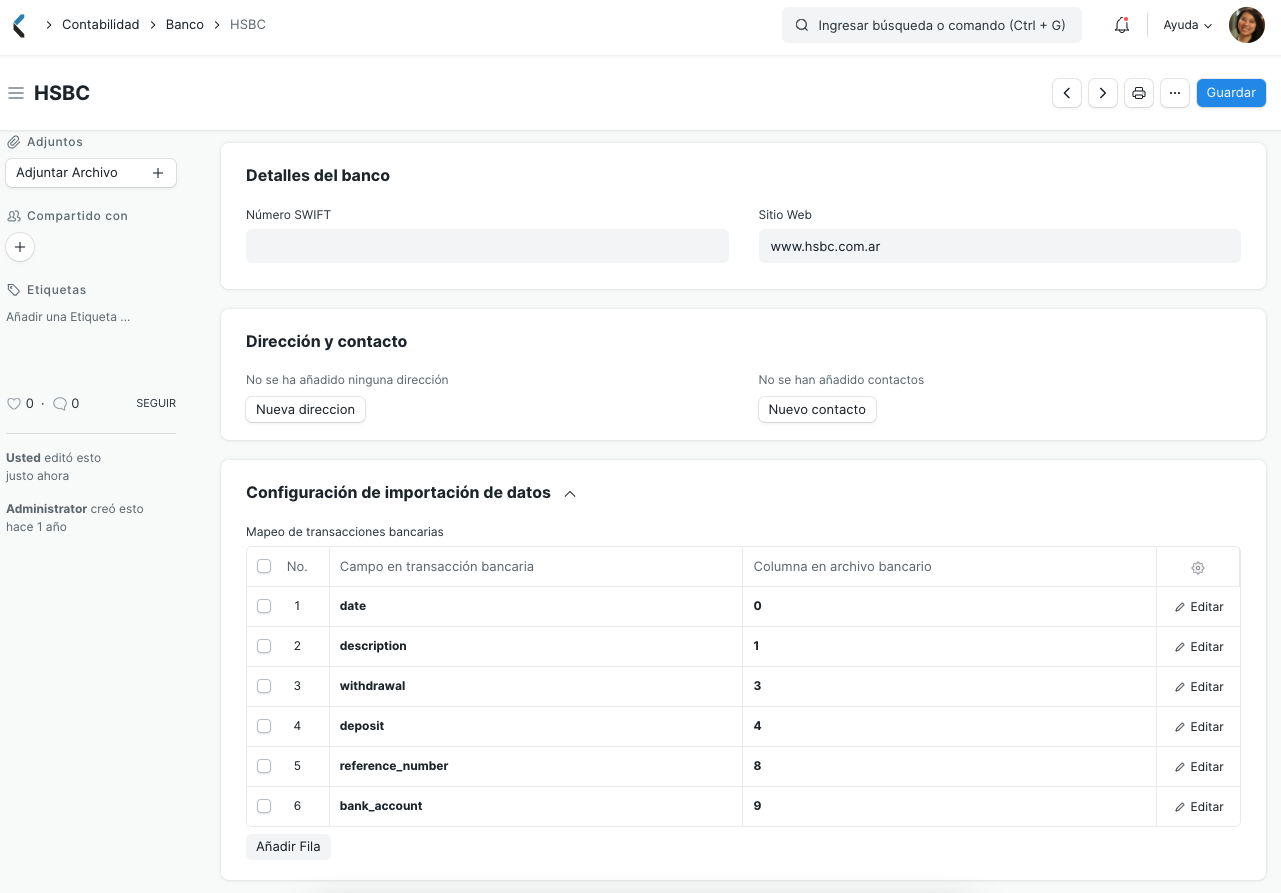Click the withdrawal column value 3
This screenshot has height=893, width=1281.
(x=949, y=686)
